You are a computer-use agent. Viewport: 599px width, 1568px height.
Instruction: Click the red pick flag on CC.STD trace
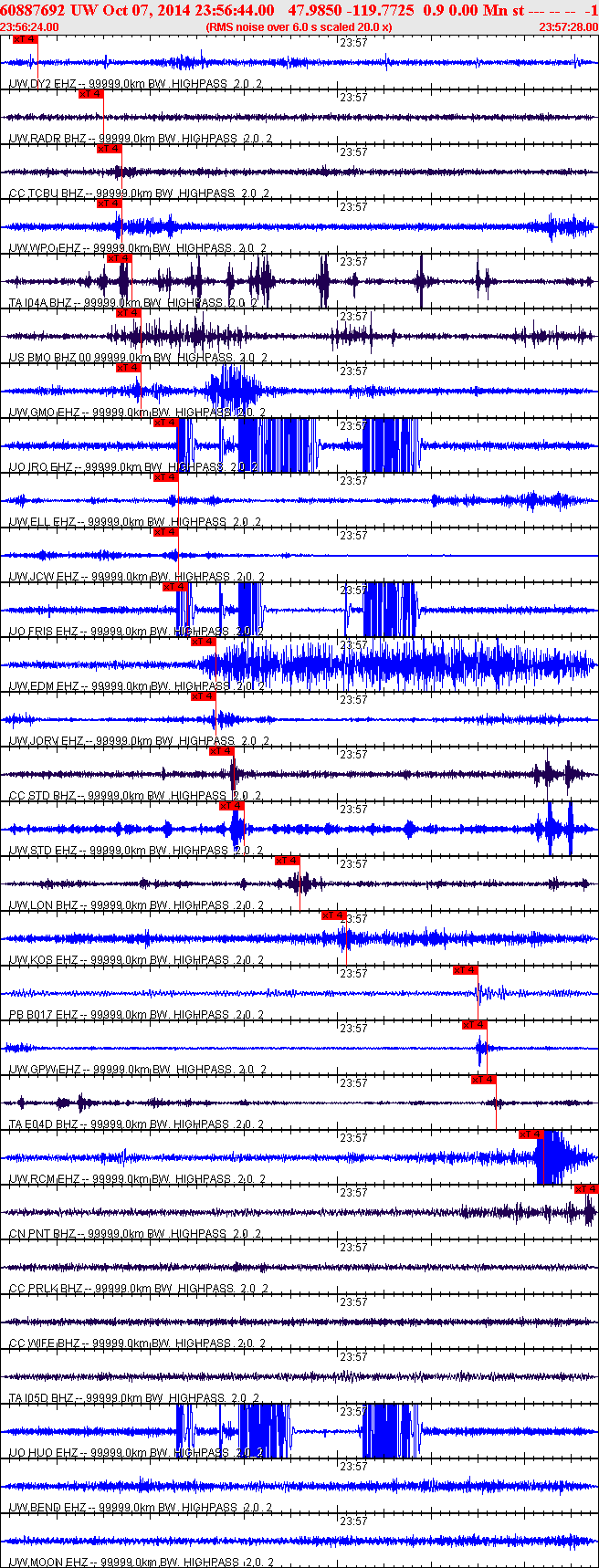click(221, 751)
